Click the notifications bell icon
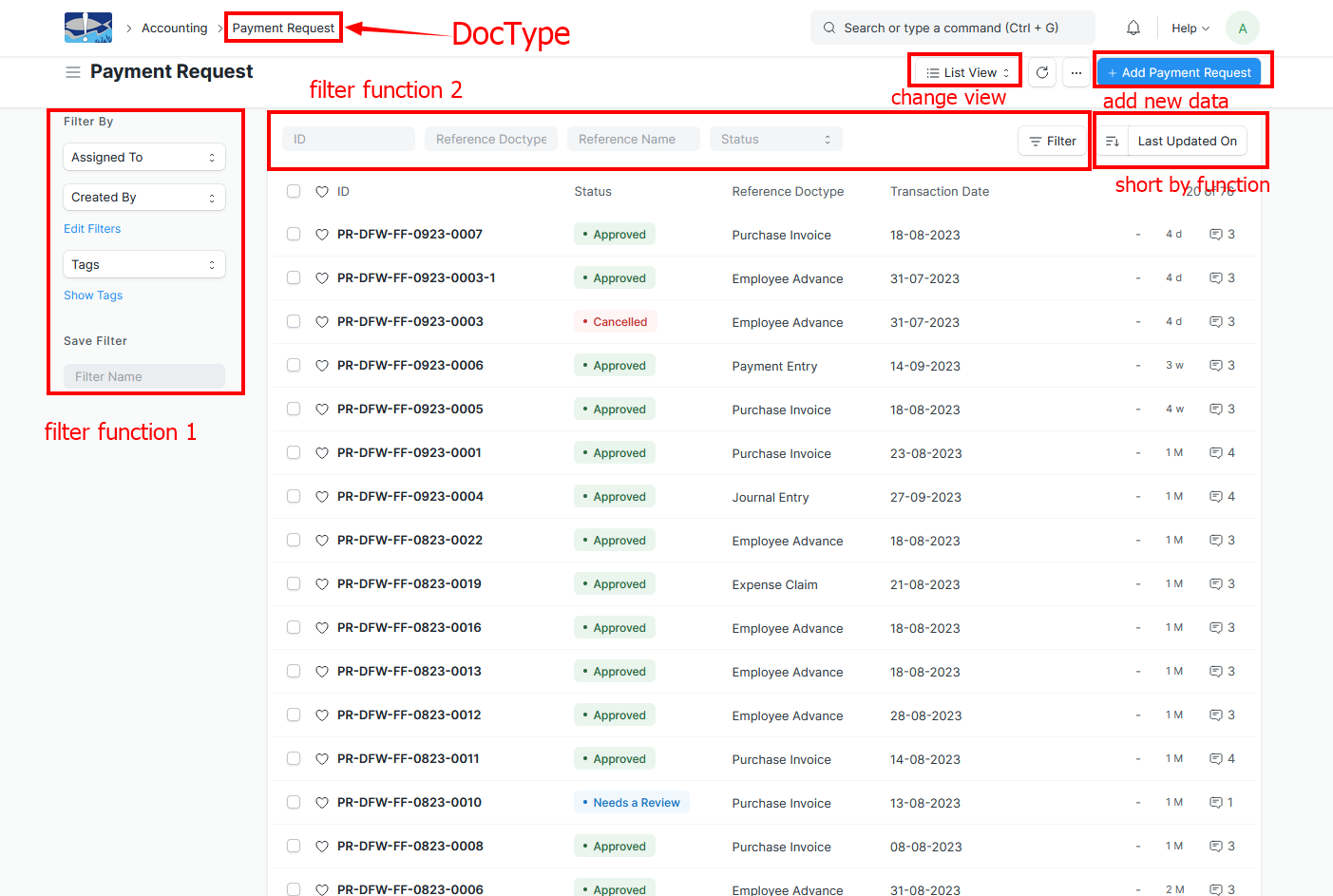The height and width of the screenshot is (896, 1333). tap(1133, 29)
